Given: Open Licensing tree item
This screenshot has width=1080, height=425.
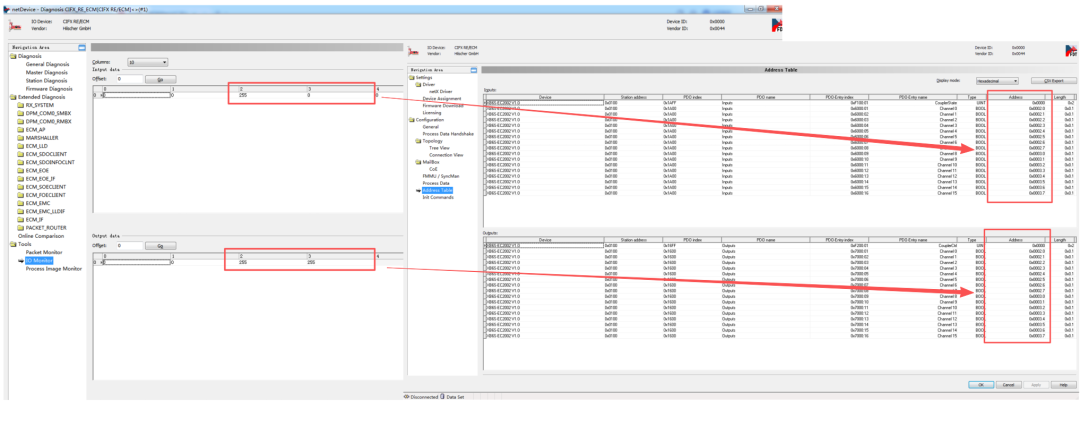Looking at the screenshot, I should pos(432,112).
